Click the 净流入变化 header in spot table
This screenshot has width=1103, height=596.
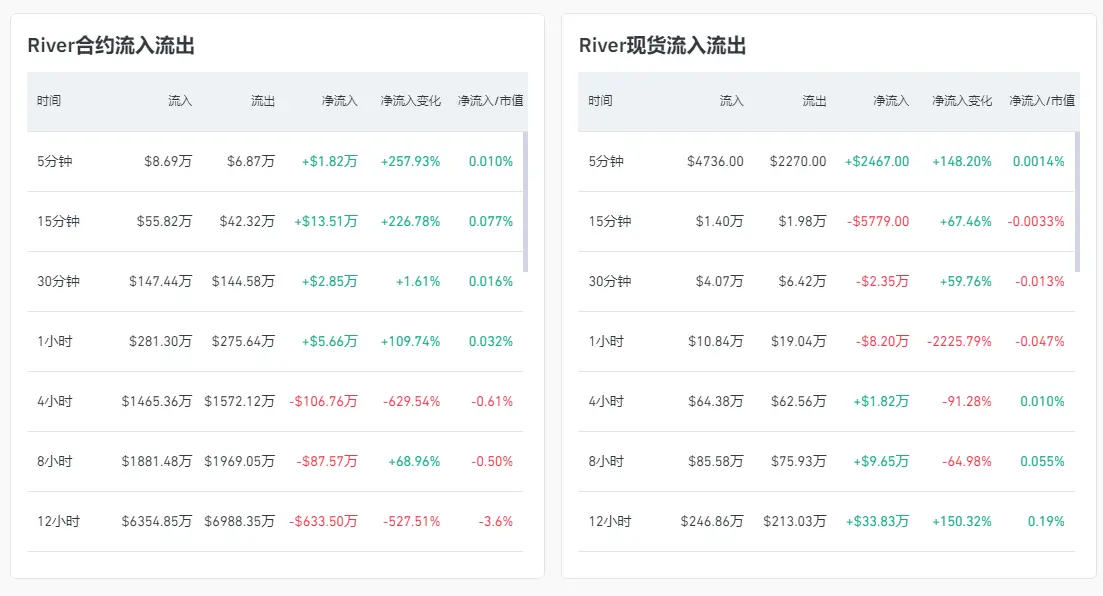(x=962, y=101)
